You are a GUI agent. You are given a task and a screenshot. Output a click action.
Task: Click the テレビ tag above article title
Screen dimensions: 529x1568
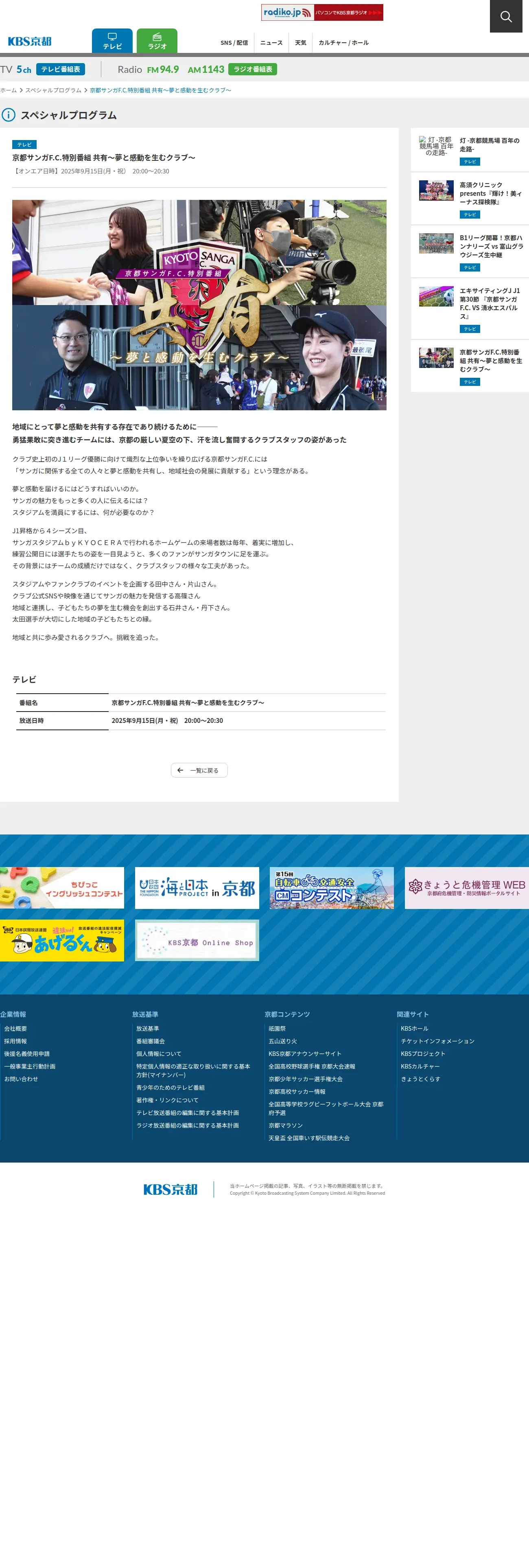pos(24,145)
